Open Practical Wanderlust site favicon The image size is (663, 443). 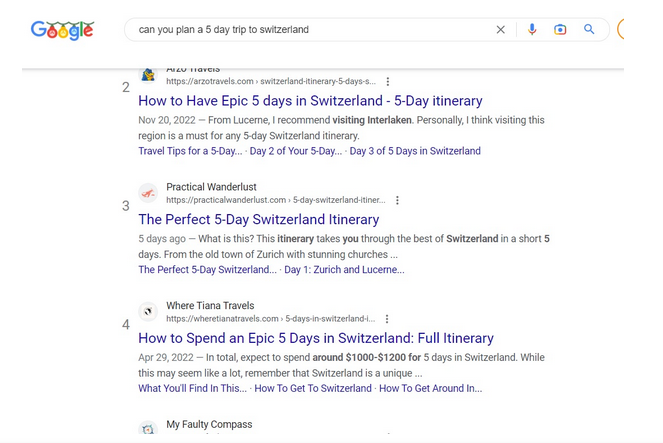click(x=148, y=193)
